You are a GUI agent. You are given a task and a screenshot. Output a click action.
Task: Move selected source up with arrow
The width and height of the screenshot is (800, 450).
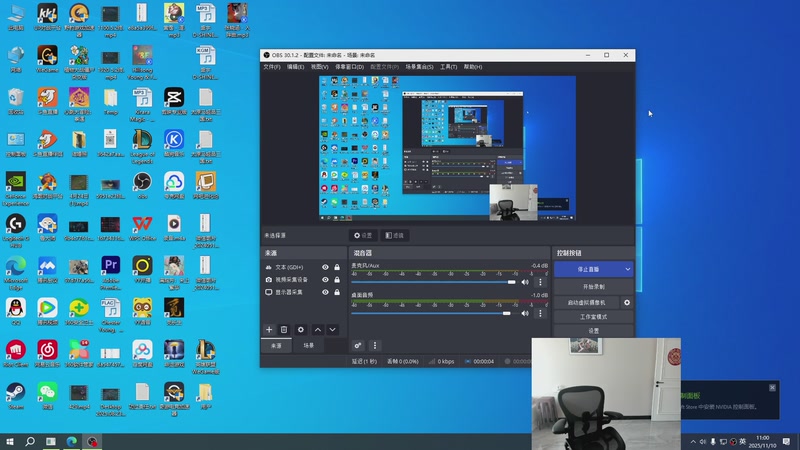(x=317, y=330)
